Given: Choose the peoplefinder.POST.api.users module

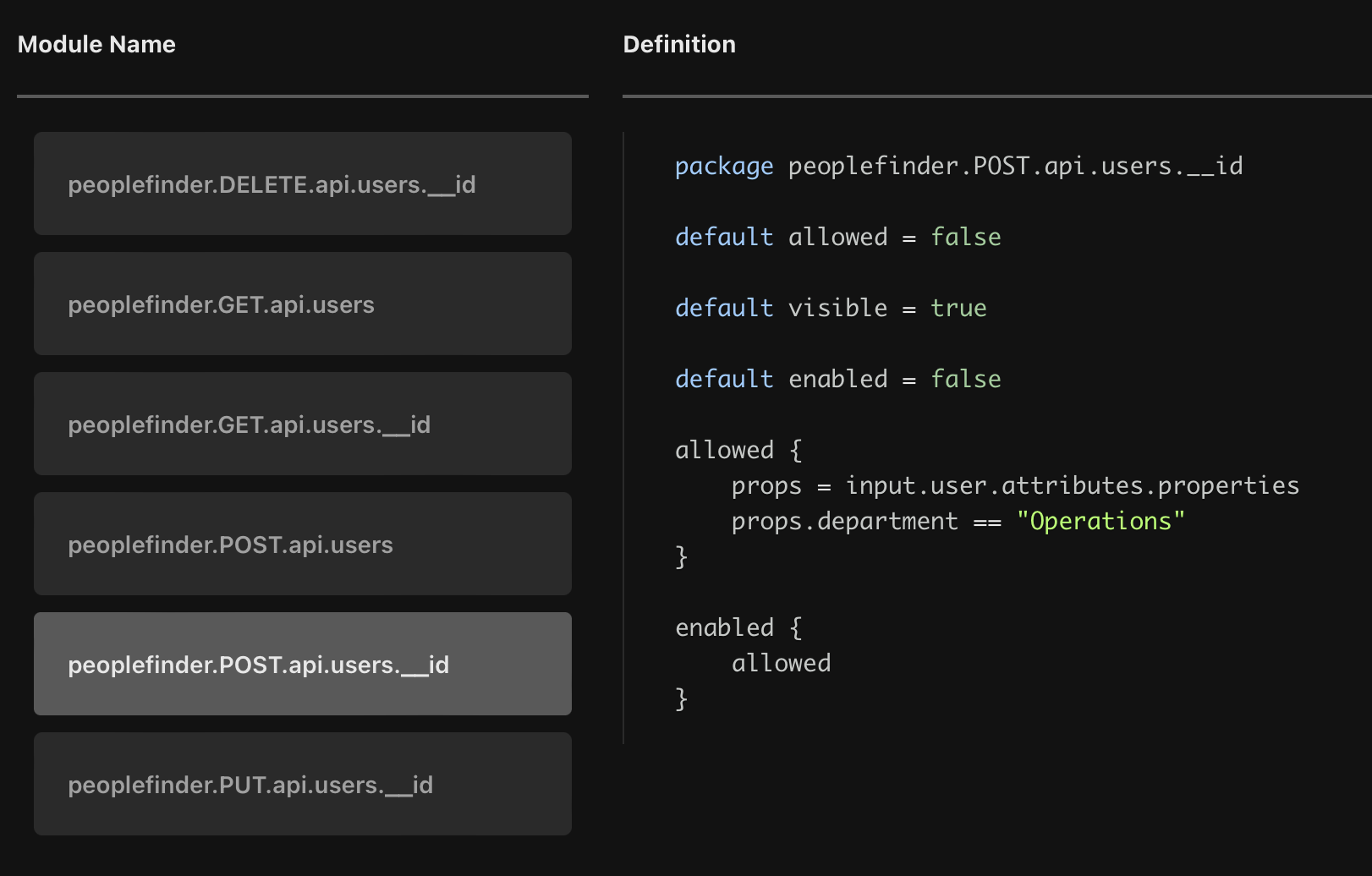Looking at the screenshot, I should click(302, 544).
